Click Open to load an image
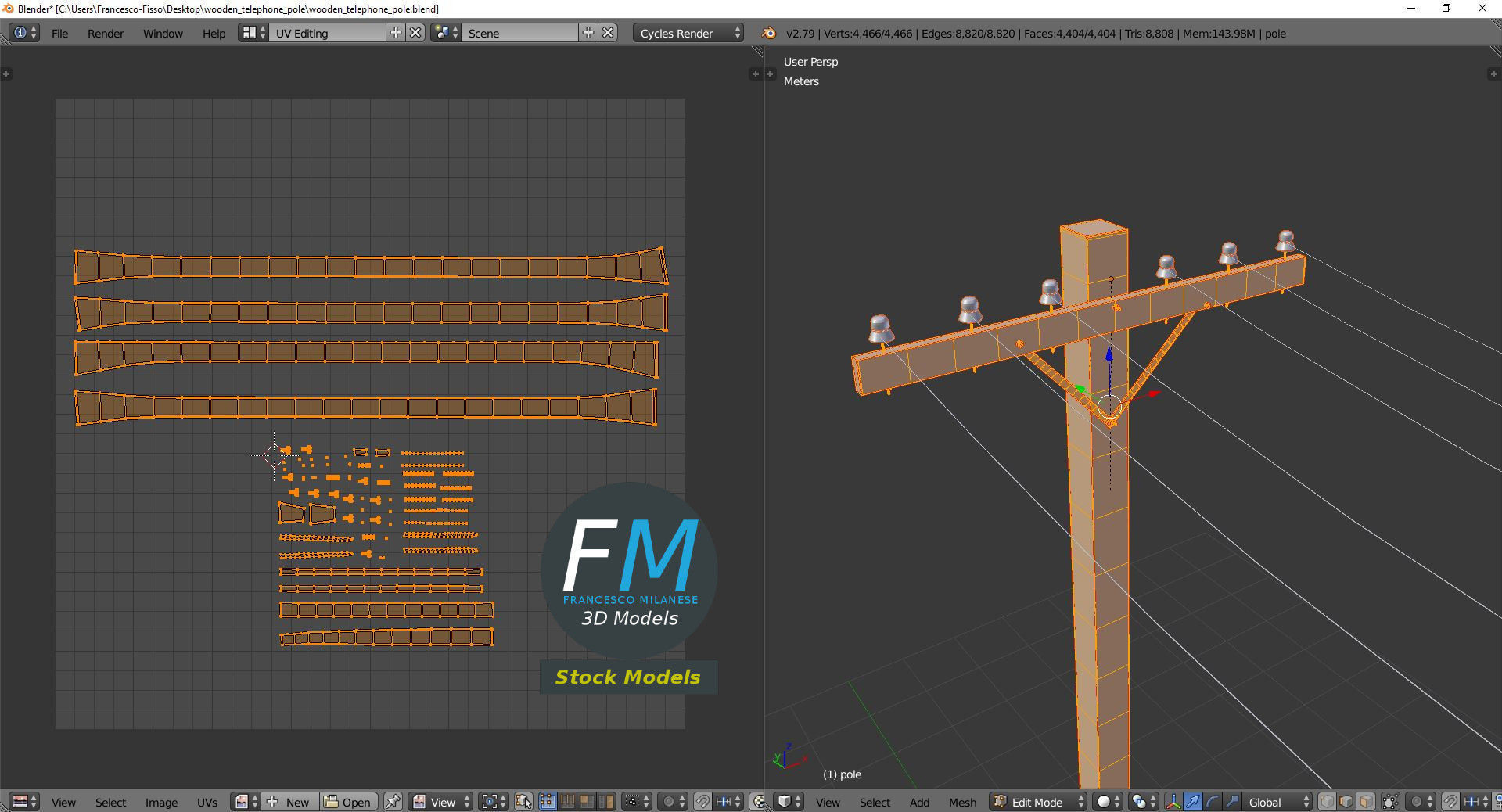 pos(348,802)
